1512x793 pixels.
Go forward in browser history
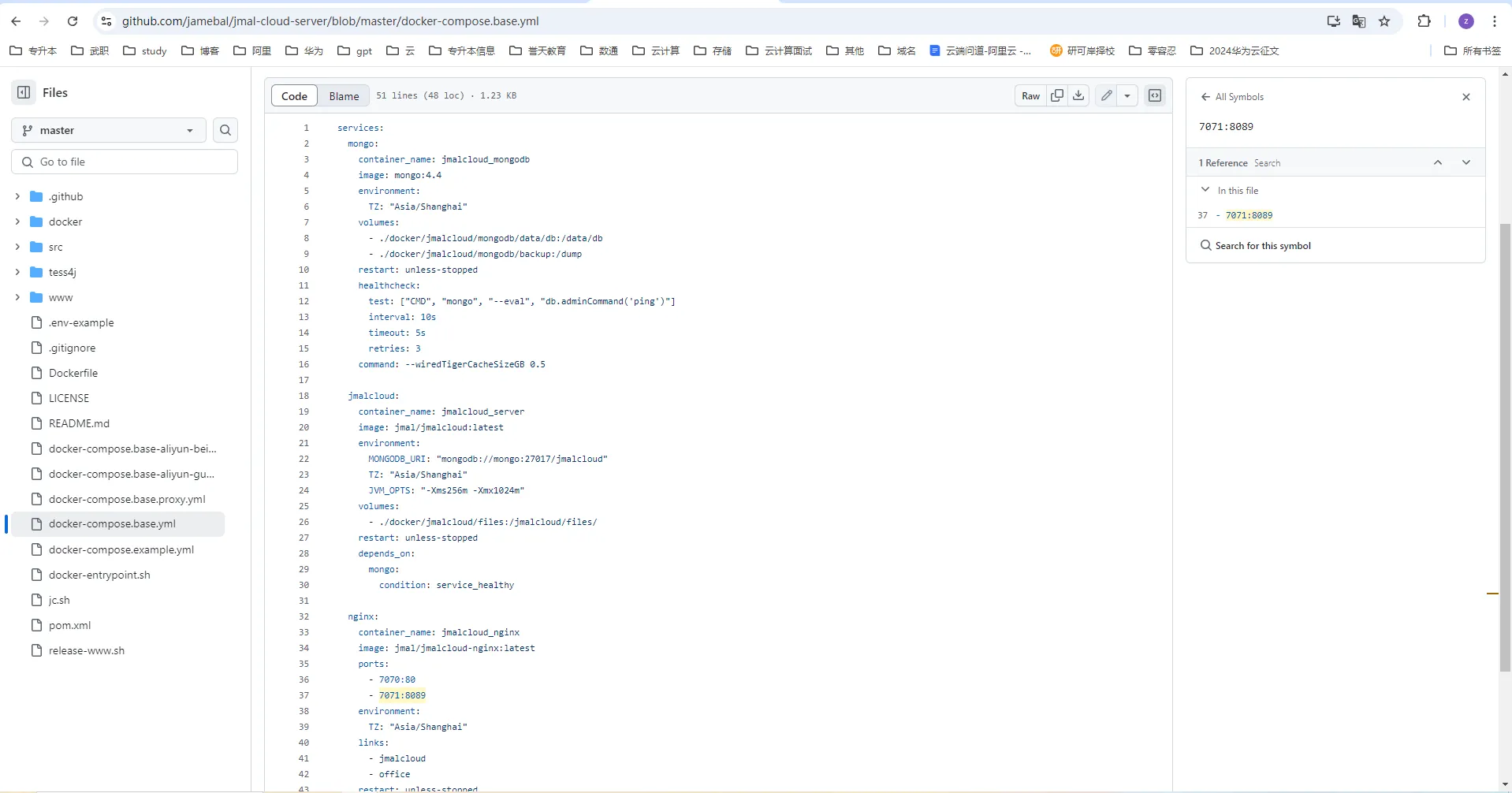pyautogui.click(x=44, y=21)
